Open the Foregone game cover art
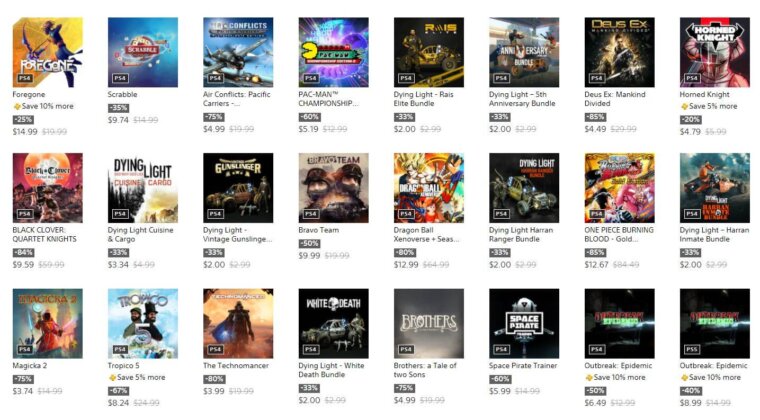 click(48, 52)
